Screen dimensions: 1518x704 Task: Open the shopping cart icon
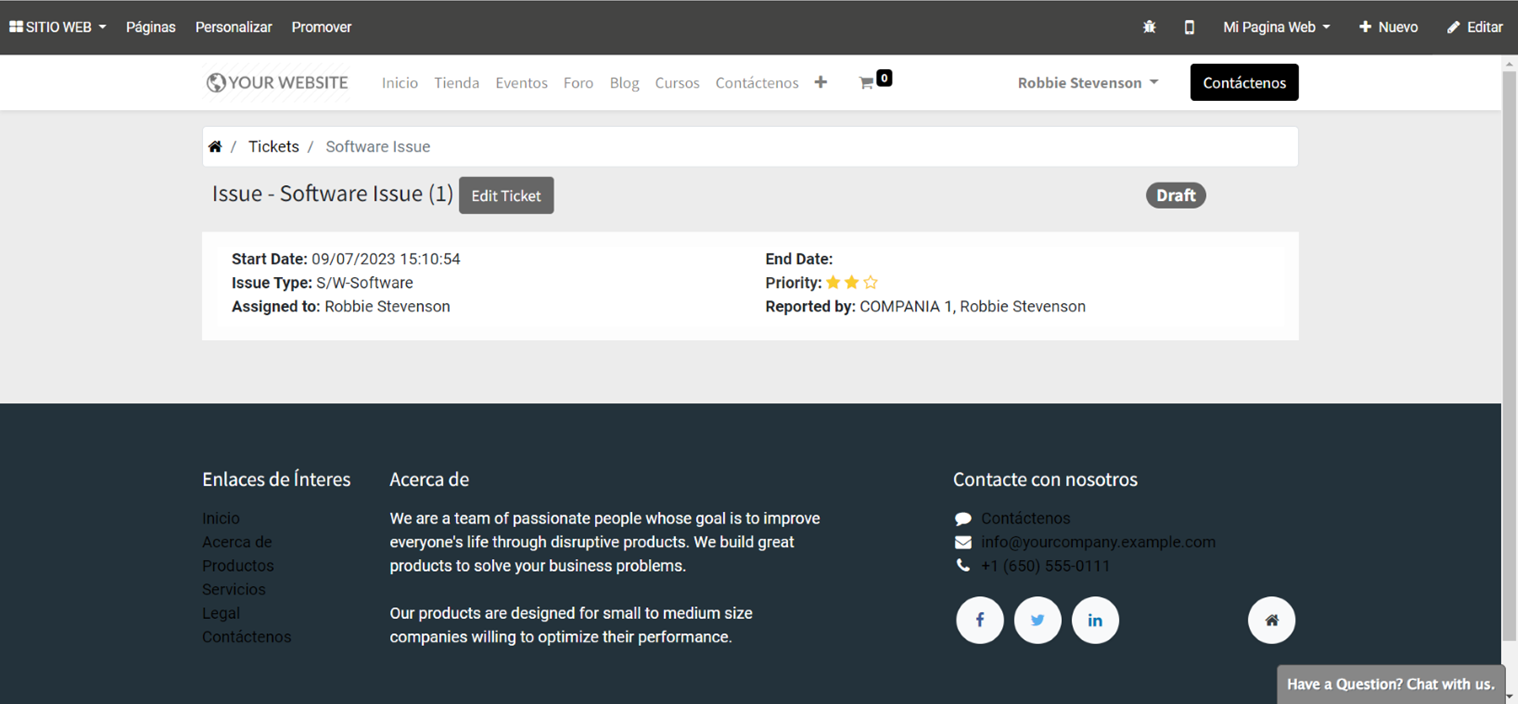(867, 83)
